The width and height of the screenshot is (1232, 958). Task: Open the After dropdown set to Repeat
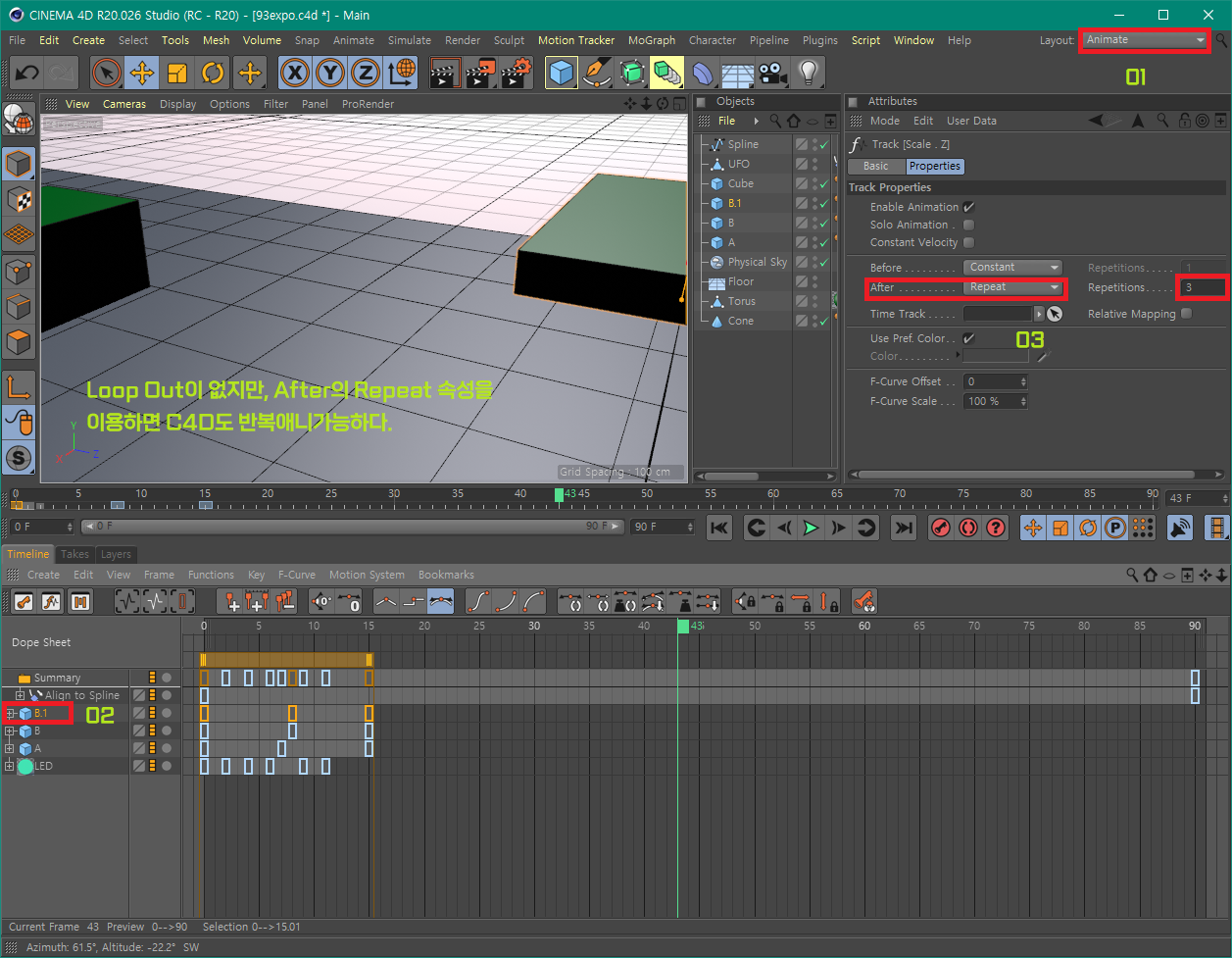click(1013, 287)
